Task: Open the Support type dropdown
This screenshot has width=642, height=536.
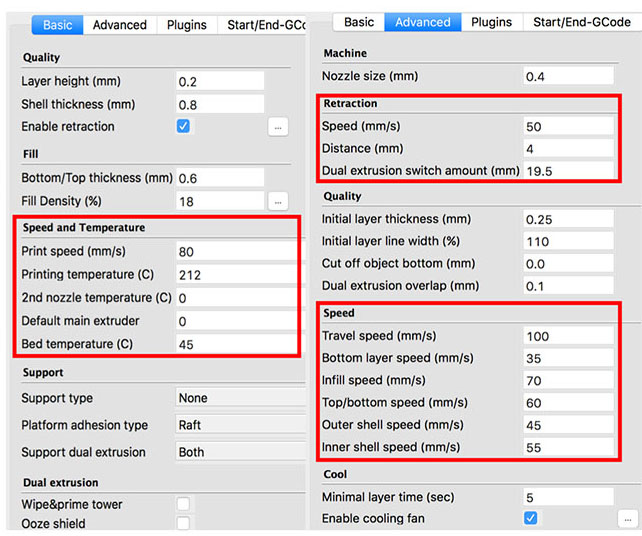Action: [241, 398]
